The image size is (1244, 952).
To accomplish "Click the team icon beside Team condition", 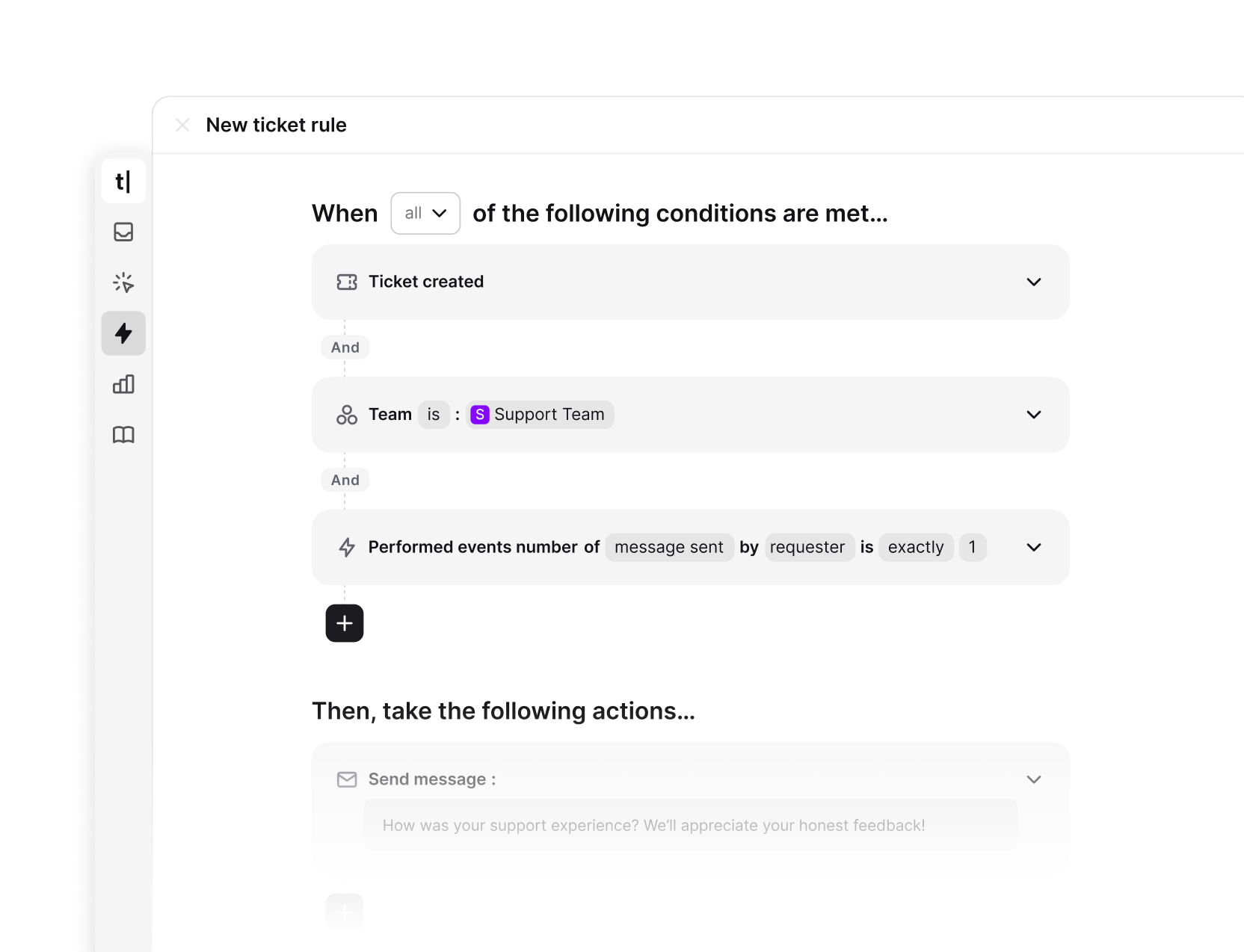I will point(347,415).
